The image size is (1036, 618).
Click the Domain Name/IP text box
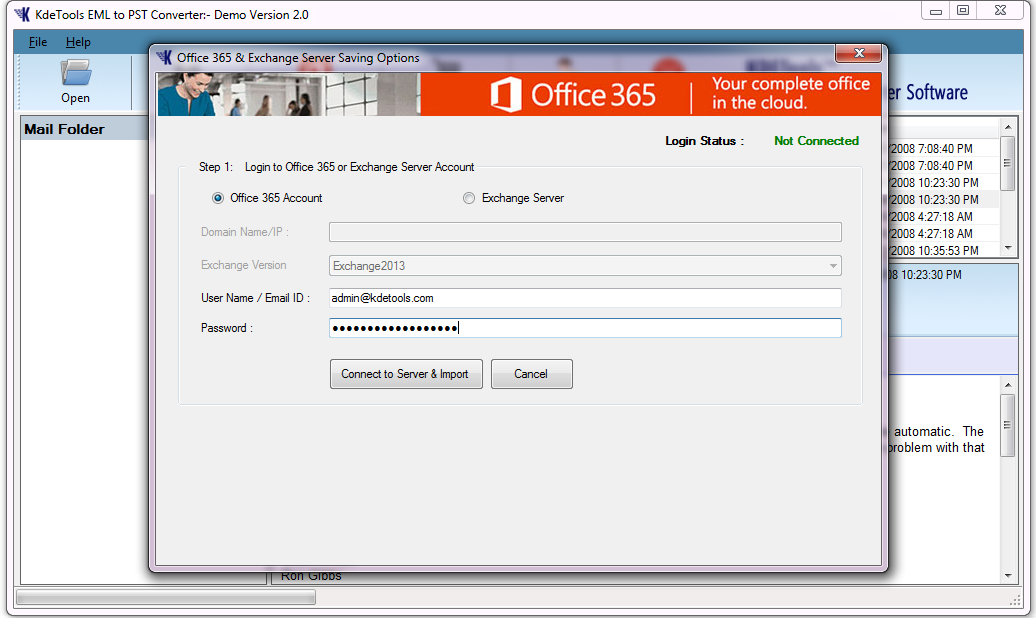point(585,231)
